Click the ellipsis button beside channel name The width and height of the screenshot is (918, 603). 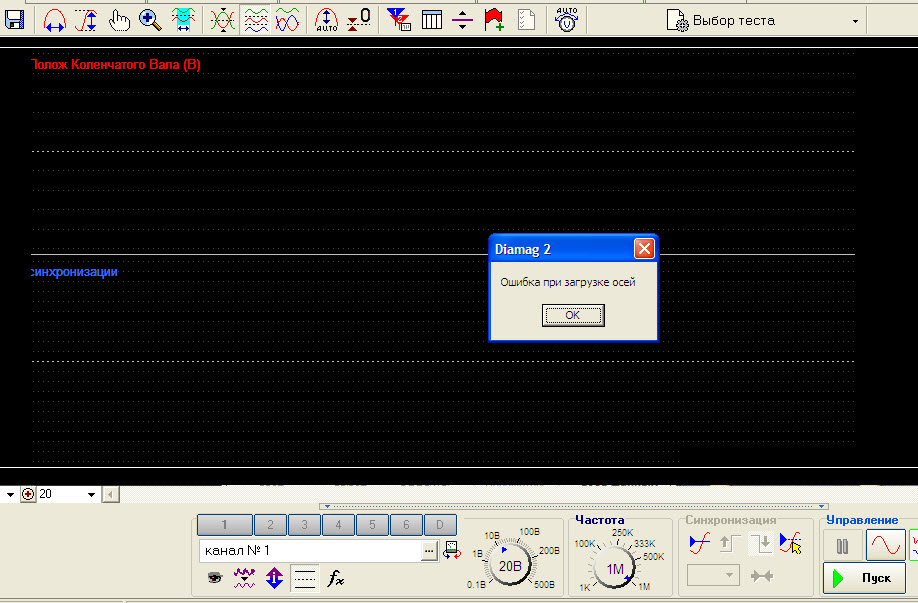pos(429,551)
